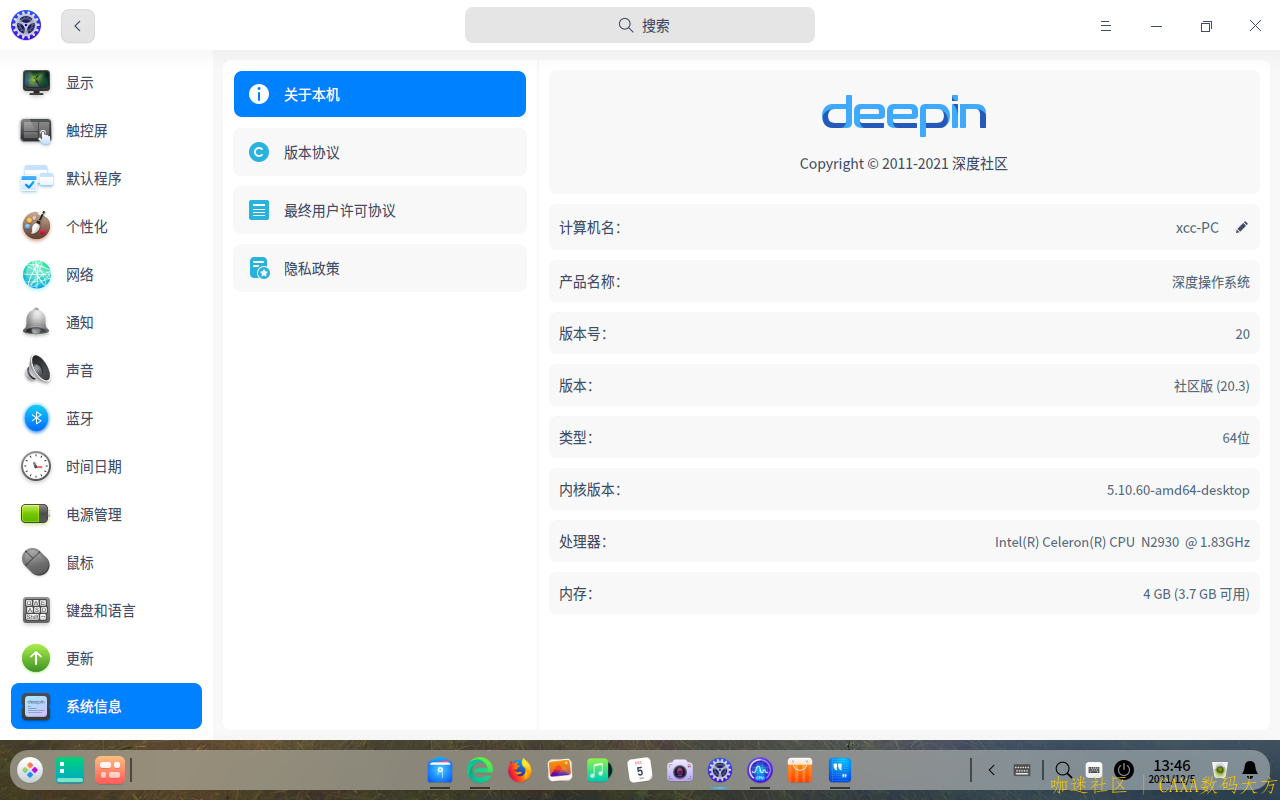The width and height of the screenshot is (1280, 800).
Task: Click the processor value Intel(R) Celeron(R) CPU N2930
Action: pos(1122,542)
